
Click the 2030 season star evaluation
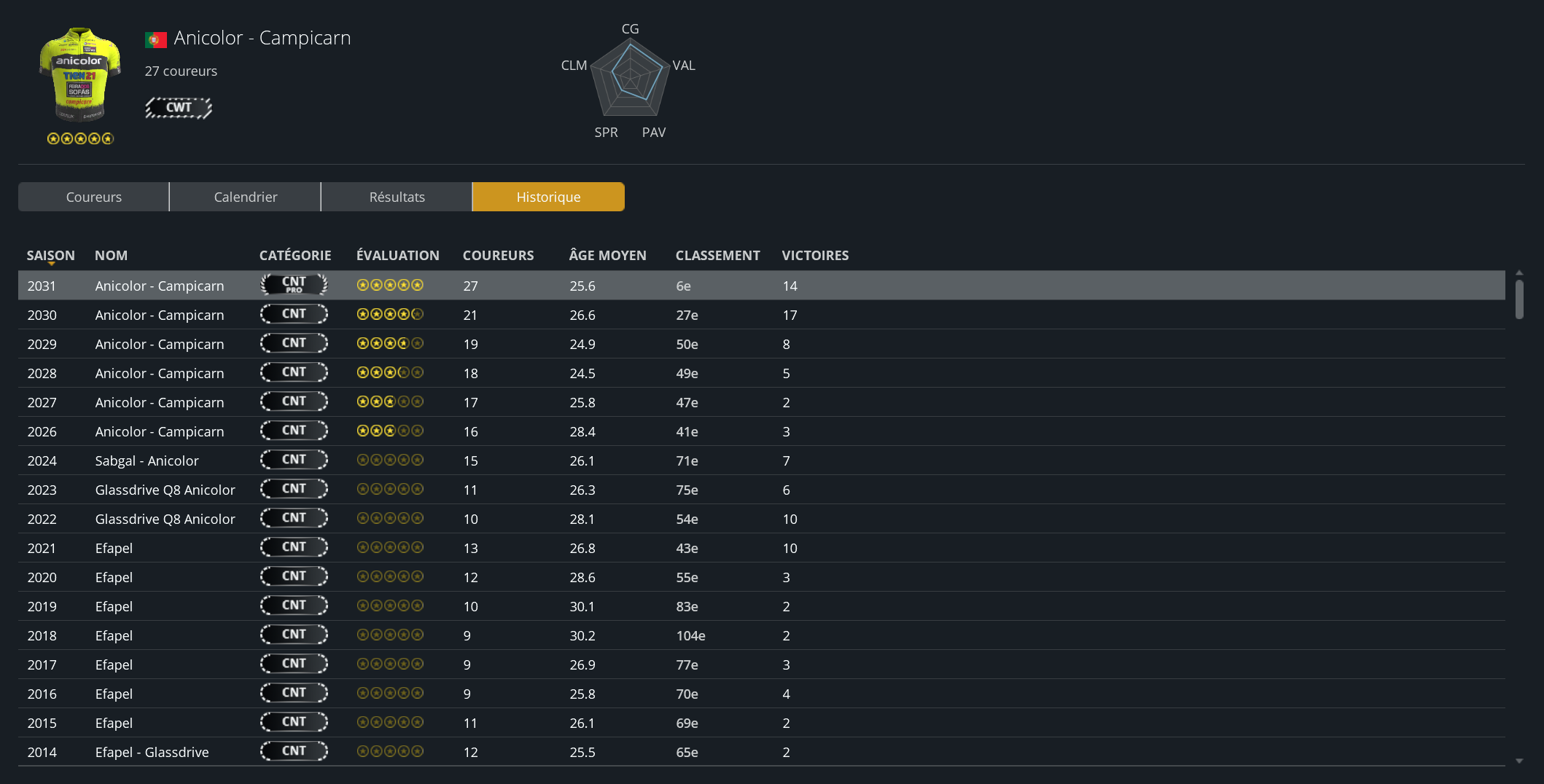389,315
